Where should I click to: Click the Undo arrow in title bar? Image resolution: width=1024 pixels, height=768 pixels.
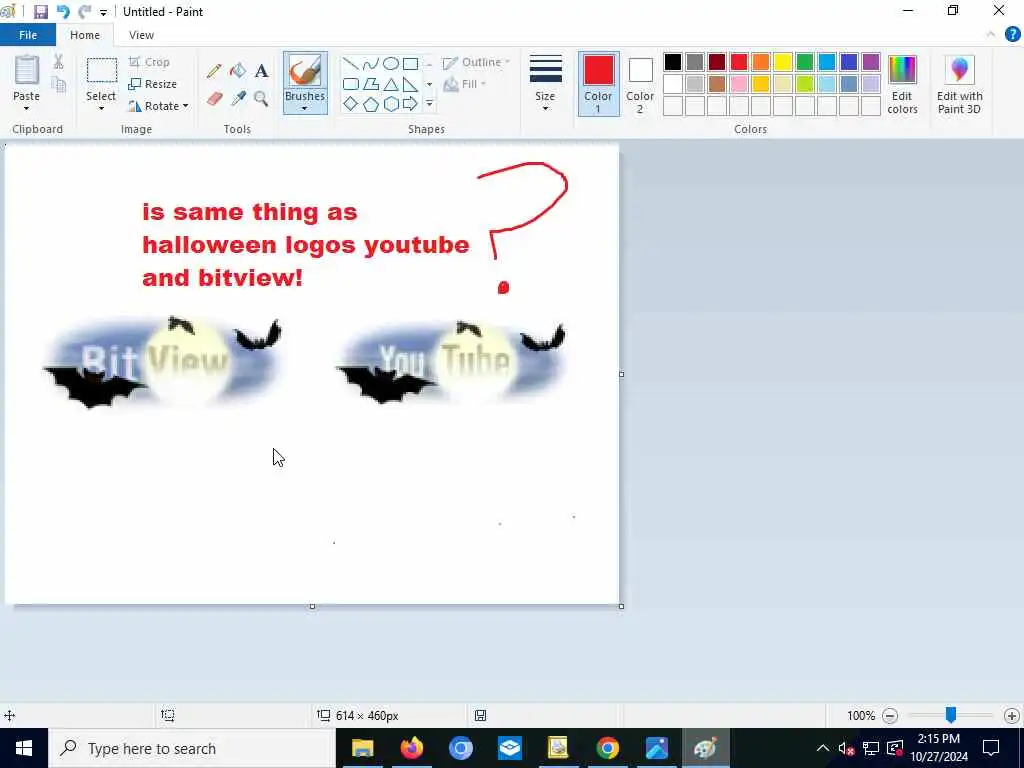[x=63, y=12]
